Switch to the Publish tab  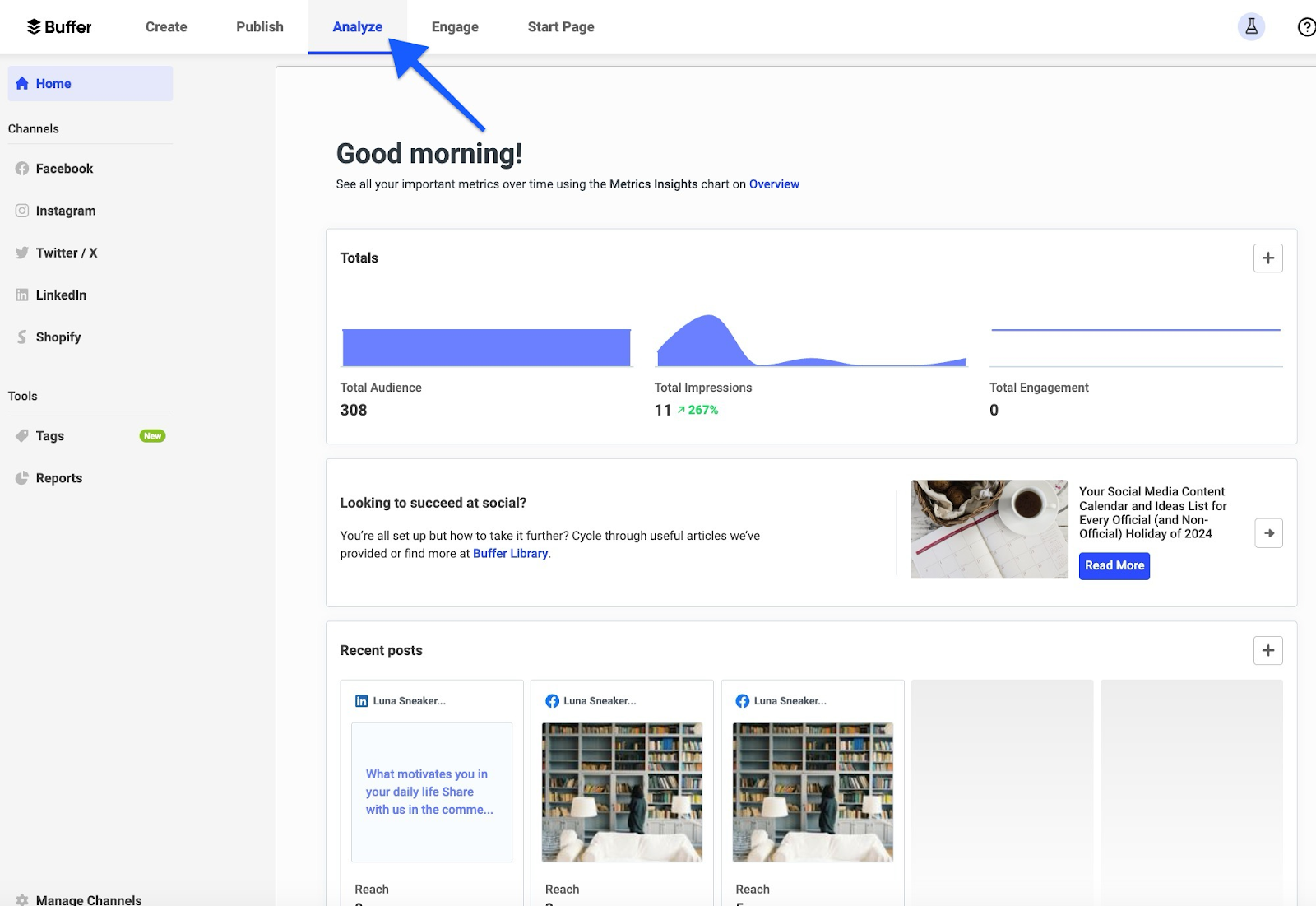(259, 26)
